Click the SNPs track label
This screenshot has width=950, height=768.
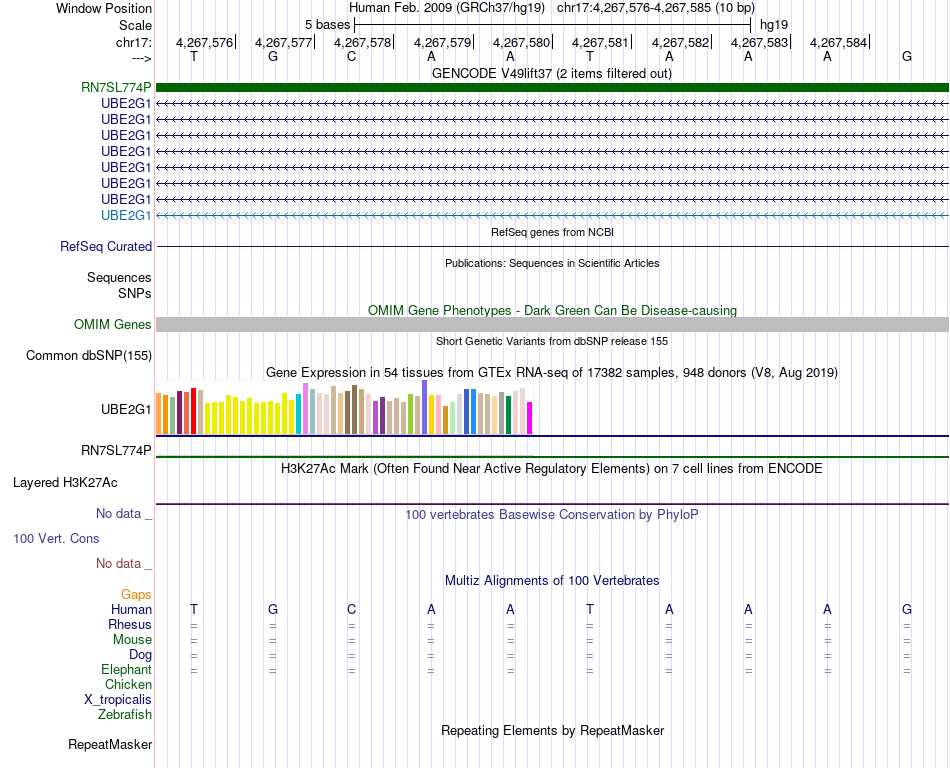click(135, 293)
